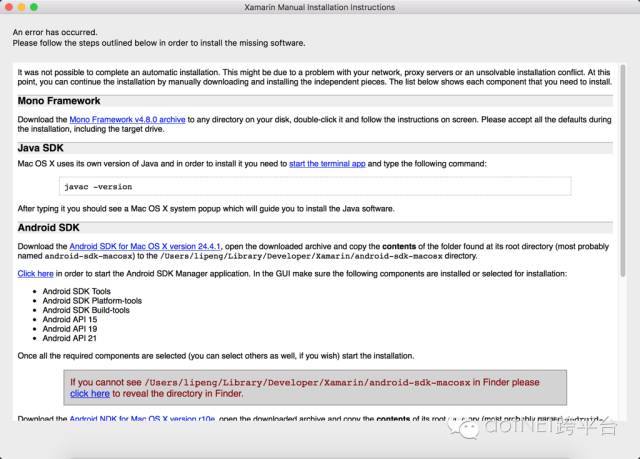Click here link to start Android SDK Manager

pos(36,274)
